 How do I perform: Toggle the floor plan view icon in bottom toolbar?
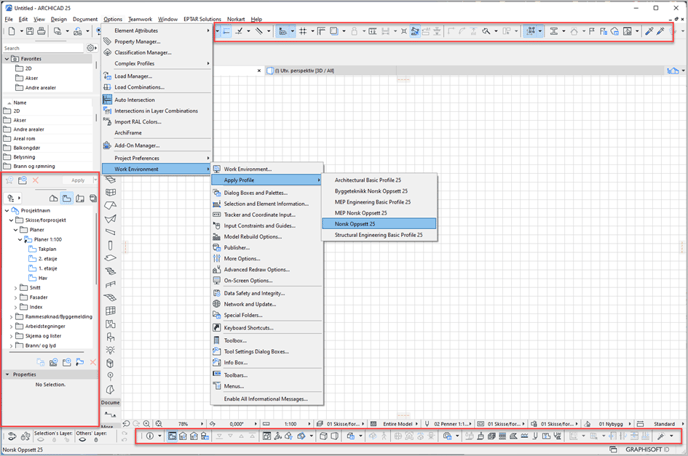[x=172, y=436]
